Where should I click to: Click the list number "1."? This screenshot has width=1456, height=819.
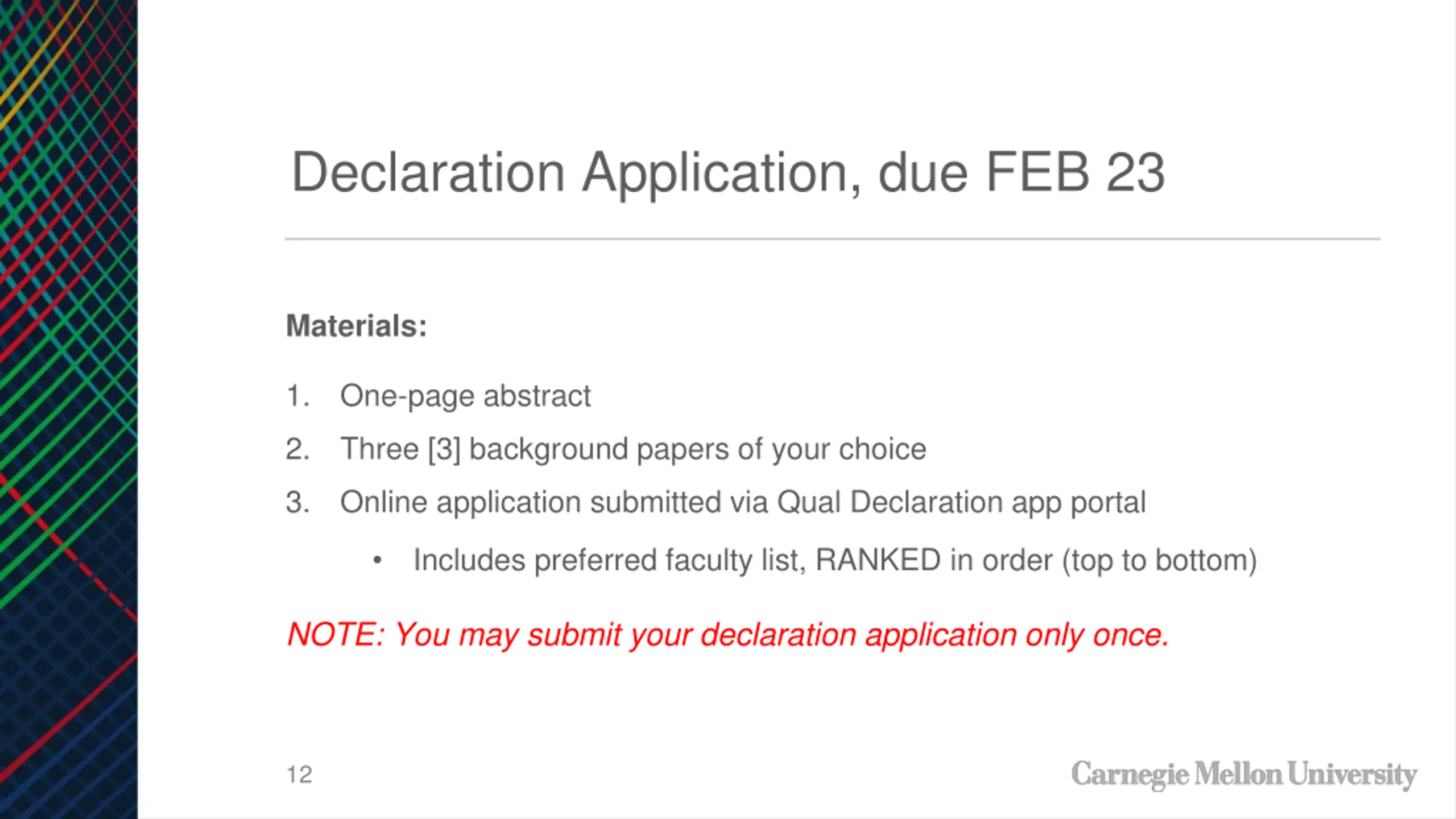click(297, 396)
